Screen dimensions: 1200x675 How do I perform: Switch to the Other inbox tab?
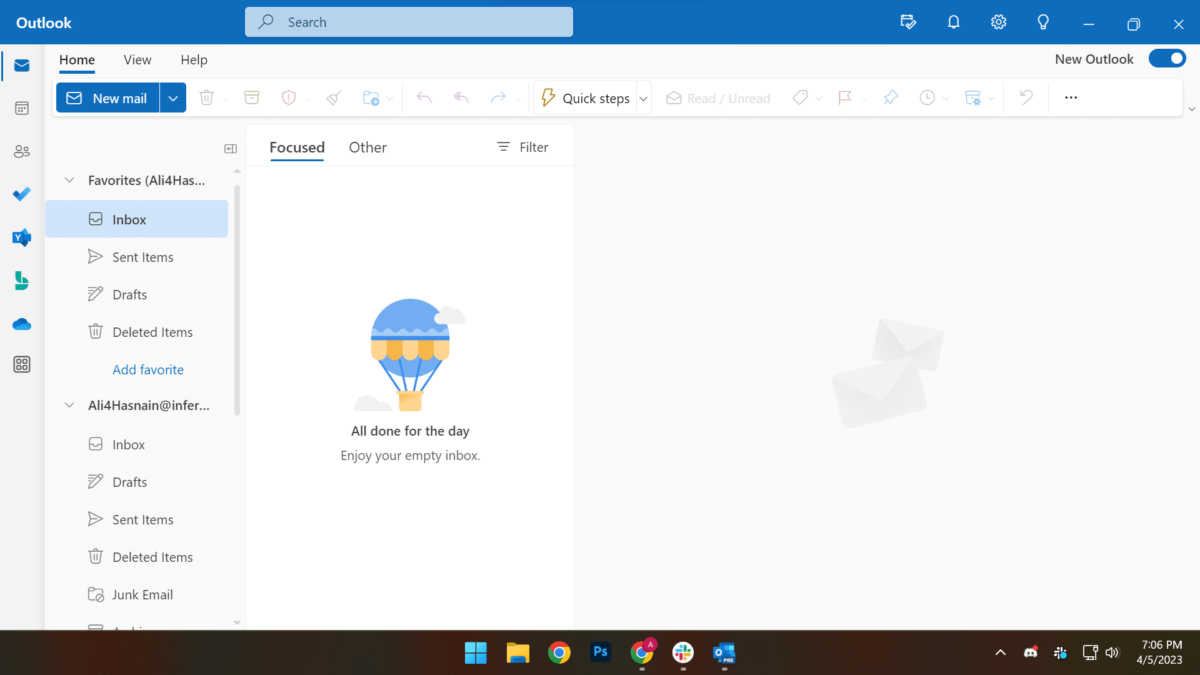click(367, 147)
